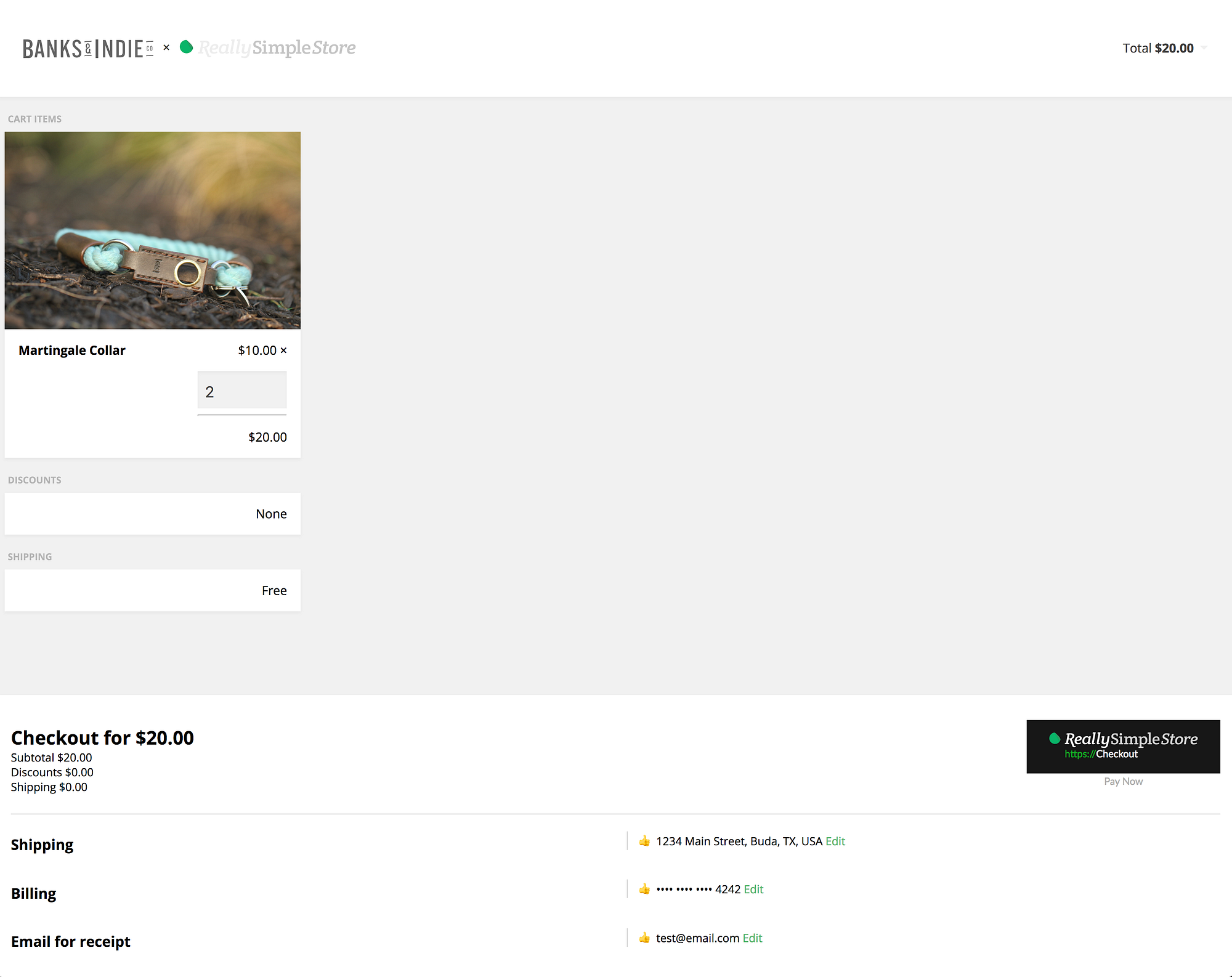Image resolution: width=1232 pixels, height=977 pixels.
Task: Click green dot on black checkout button
Action: (1054, 738)
